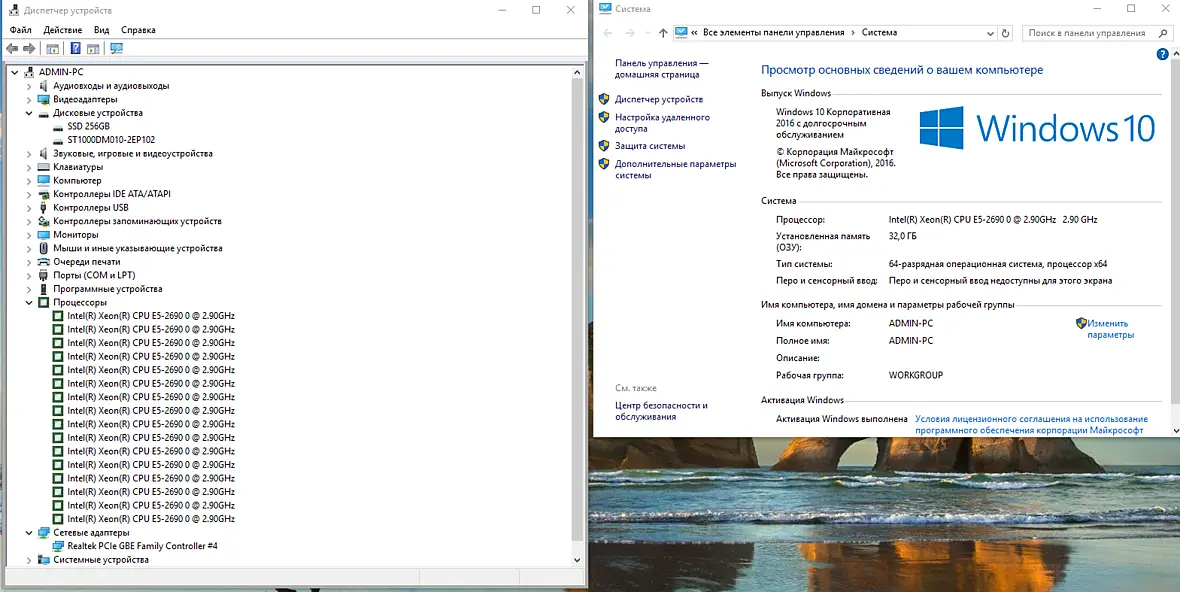Image resolution: width=1180 pixels, height=592 pixels.
Task: Click the Очереди печати printer icon
Action: coord(44,262)
